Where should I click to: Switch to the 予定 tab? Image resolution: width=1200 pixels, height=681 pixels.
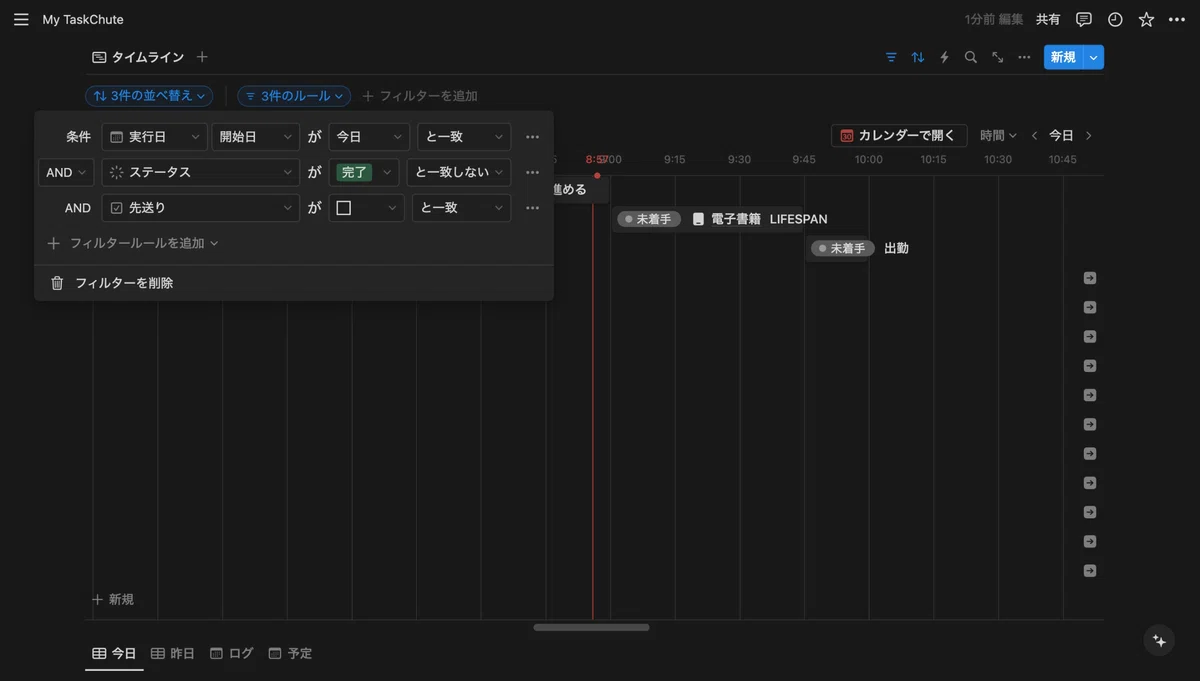click(290, 653)
